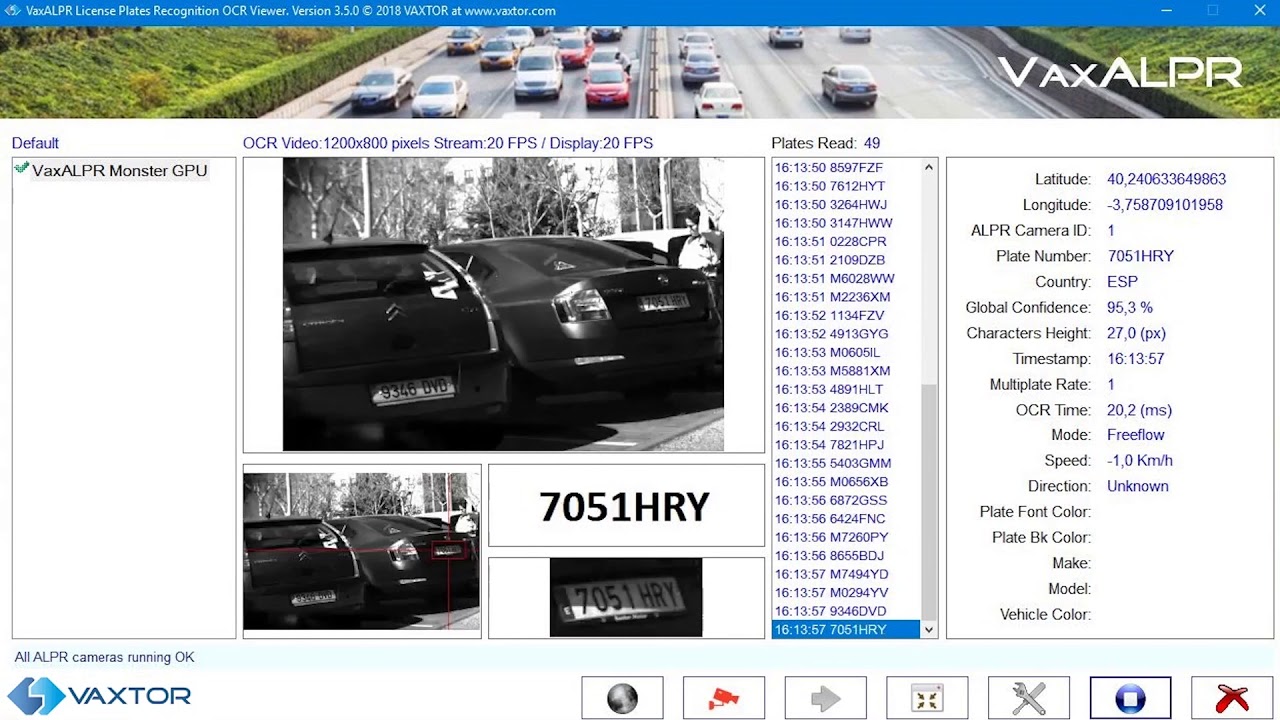Open the wrench and screwdriver settings
This screenshot has height=720, width=1280.
tap(1028, 698)
